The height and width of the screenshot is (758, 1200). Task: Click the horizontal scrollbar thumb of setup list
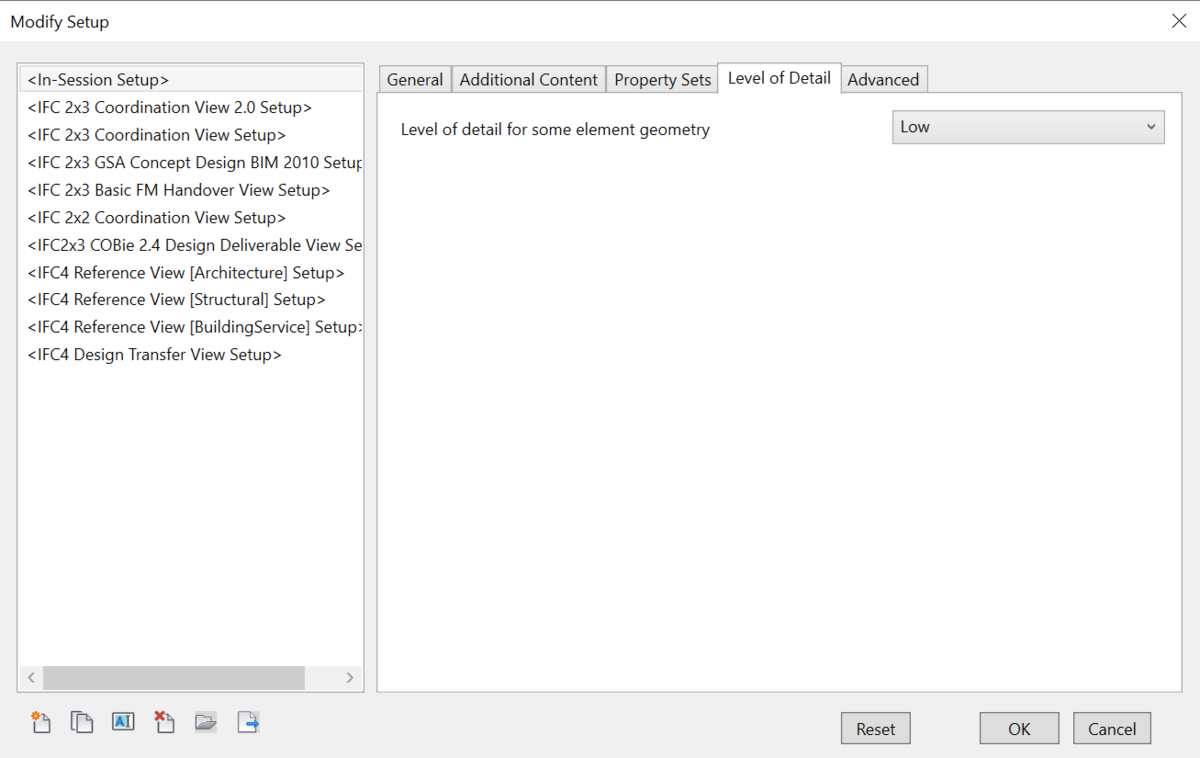click(173, 678)
